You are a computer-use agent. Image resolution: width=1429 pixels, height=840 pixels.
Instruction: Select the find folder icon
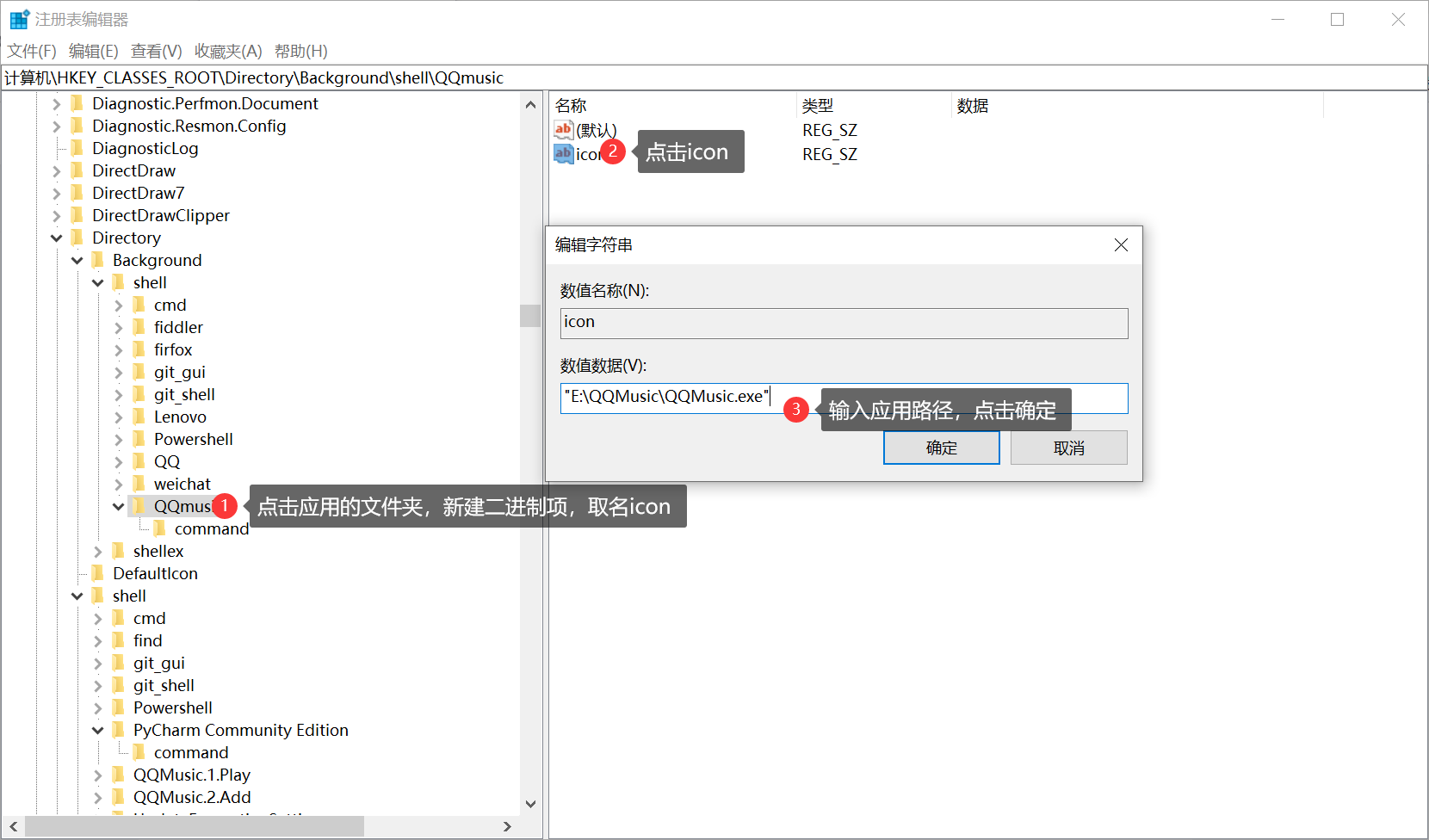pos(118,640)
